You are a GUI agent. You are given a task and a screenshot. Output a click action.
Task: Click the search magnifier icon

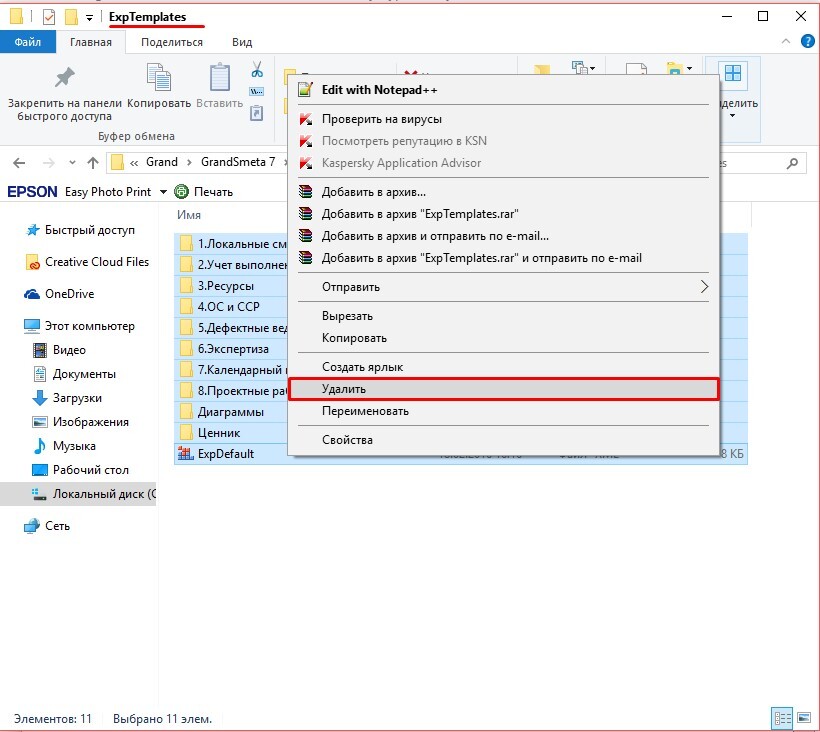point(792,163)
